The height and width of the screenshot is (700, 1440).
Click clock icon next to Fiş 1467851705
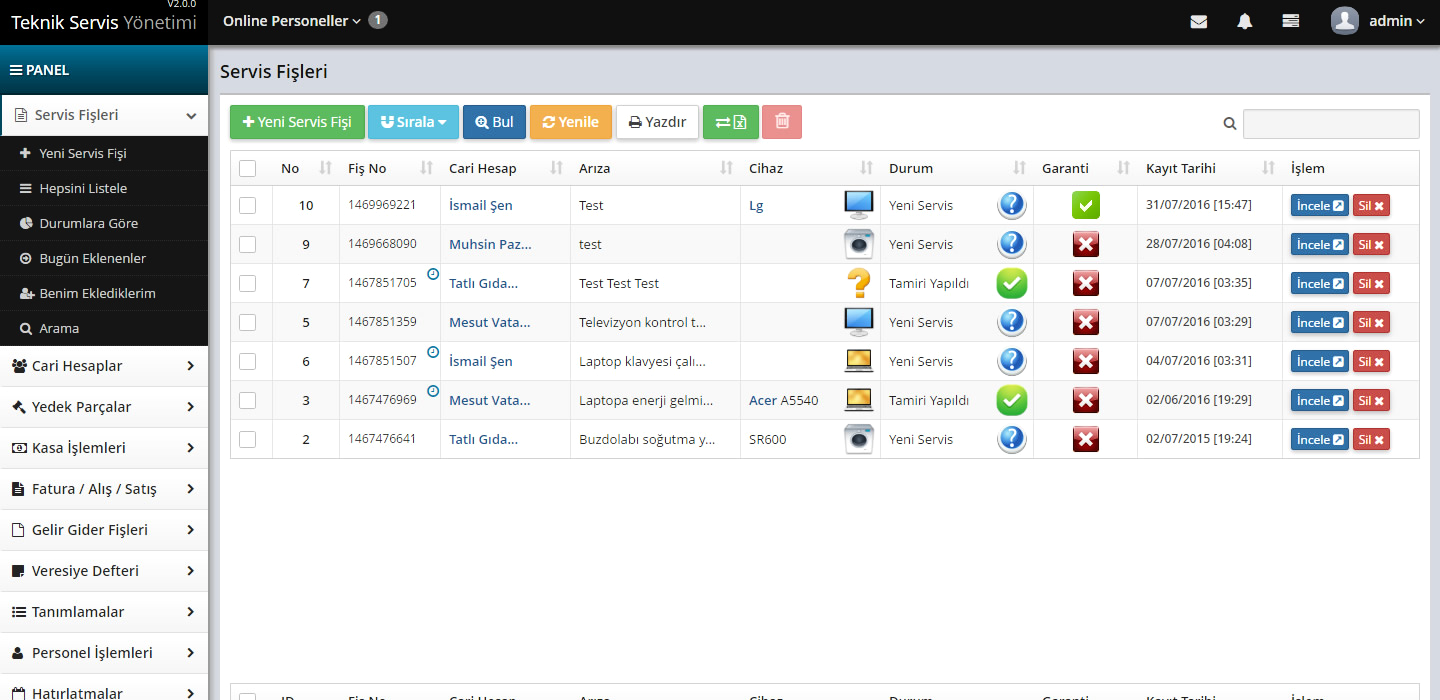pos(433,273)
